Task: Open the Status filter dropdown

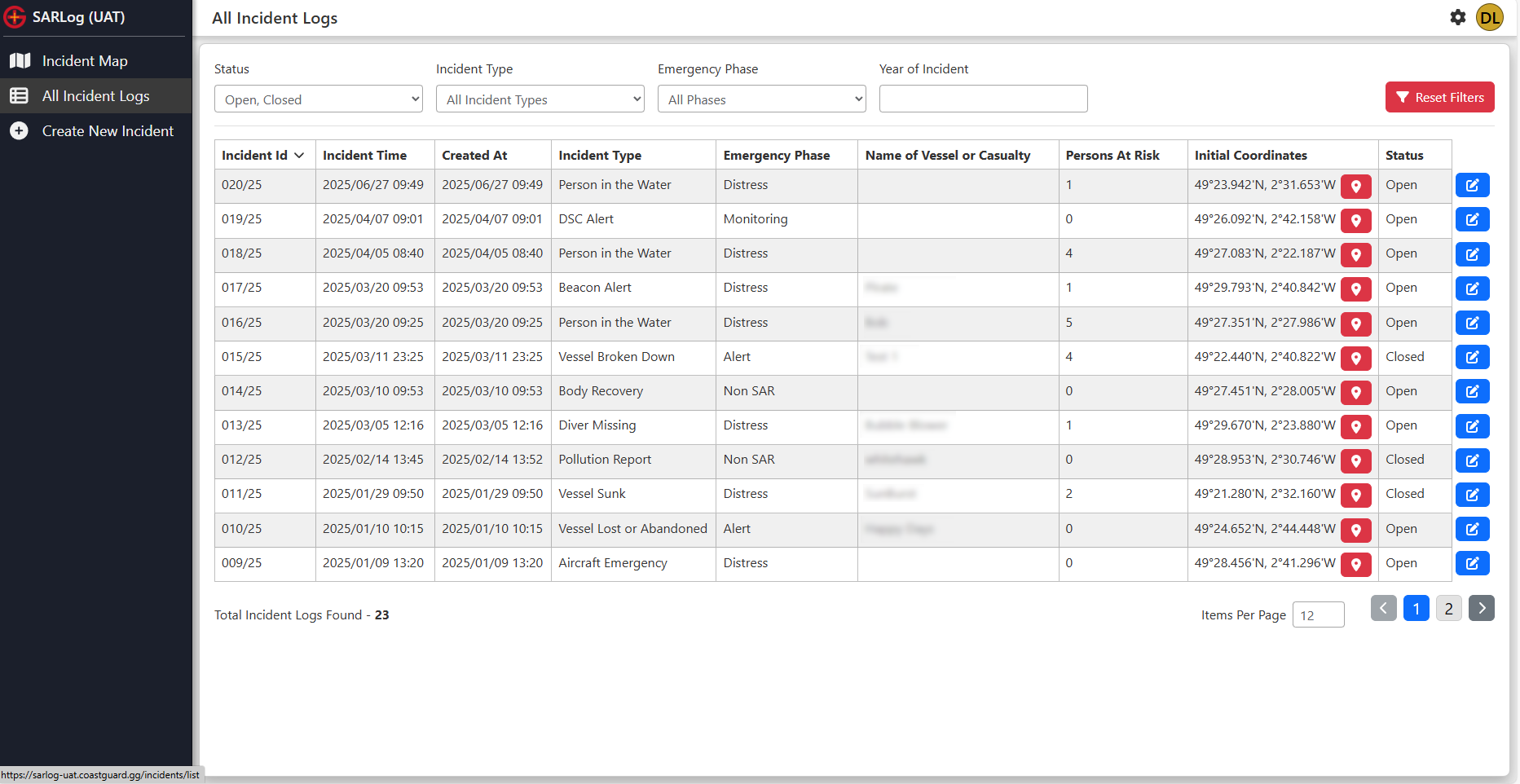Action: point(318,99)
